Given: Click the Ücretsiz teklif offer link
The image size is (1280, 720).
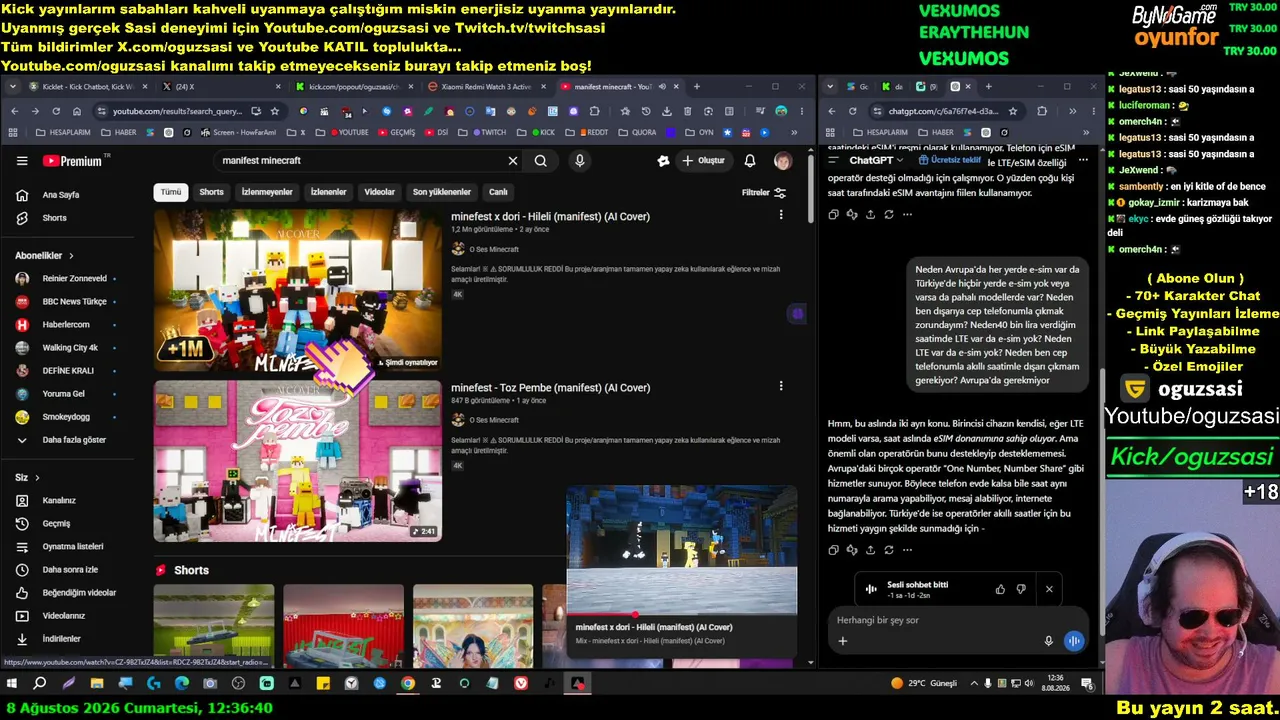Looking at the screenshot, I should coord(950,160).
